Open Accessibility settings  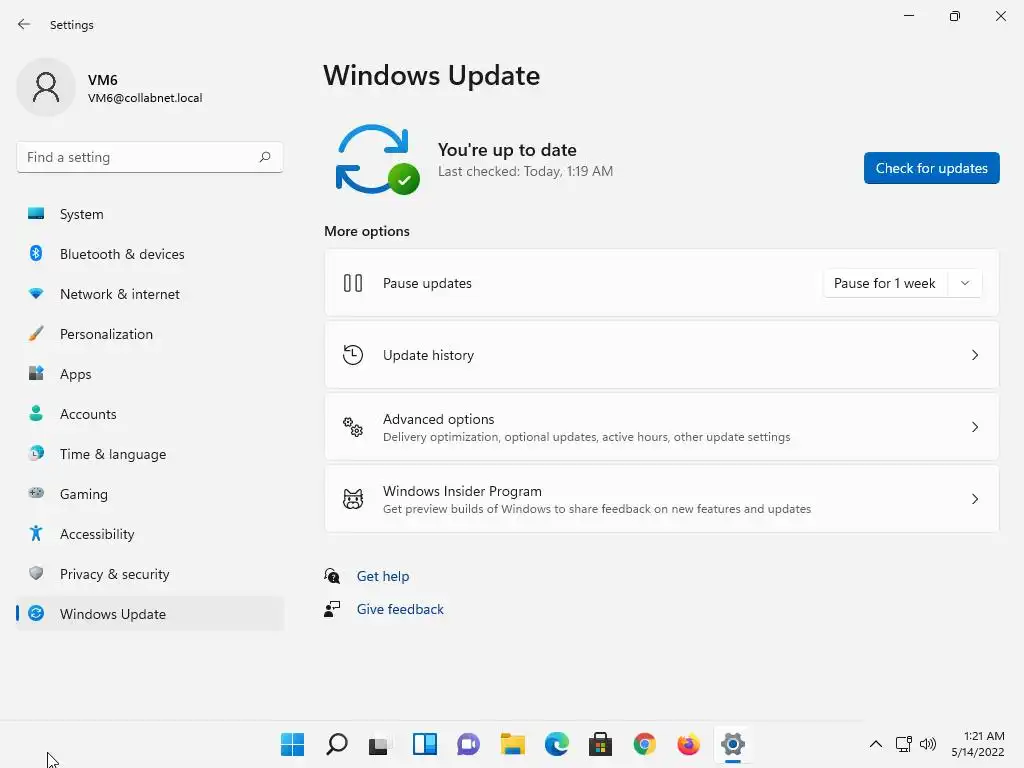click(x=150, y=534)
